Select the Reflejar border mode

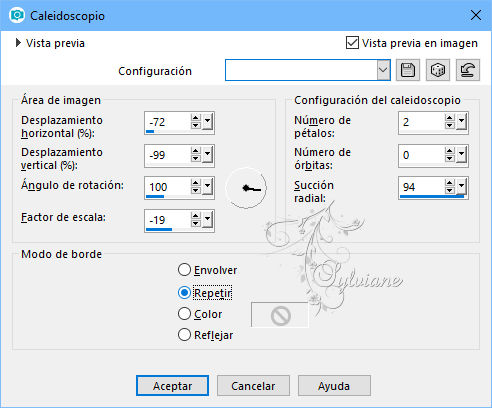point(184,335)
